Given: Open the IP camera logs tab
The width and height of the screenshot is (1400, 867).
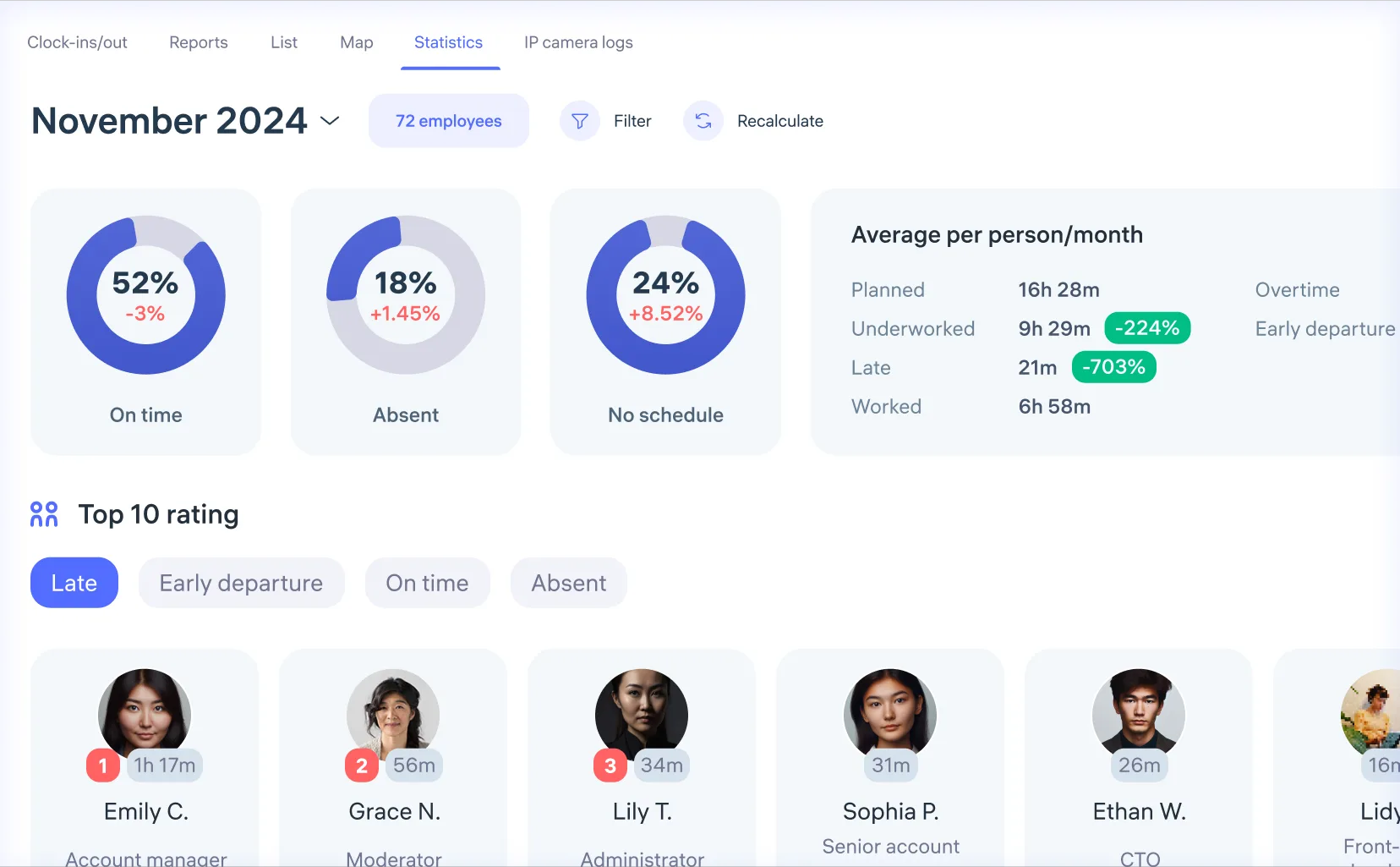Looking at the screenshot, I should tap(578, 42).
